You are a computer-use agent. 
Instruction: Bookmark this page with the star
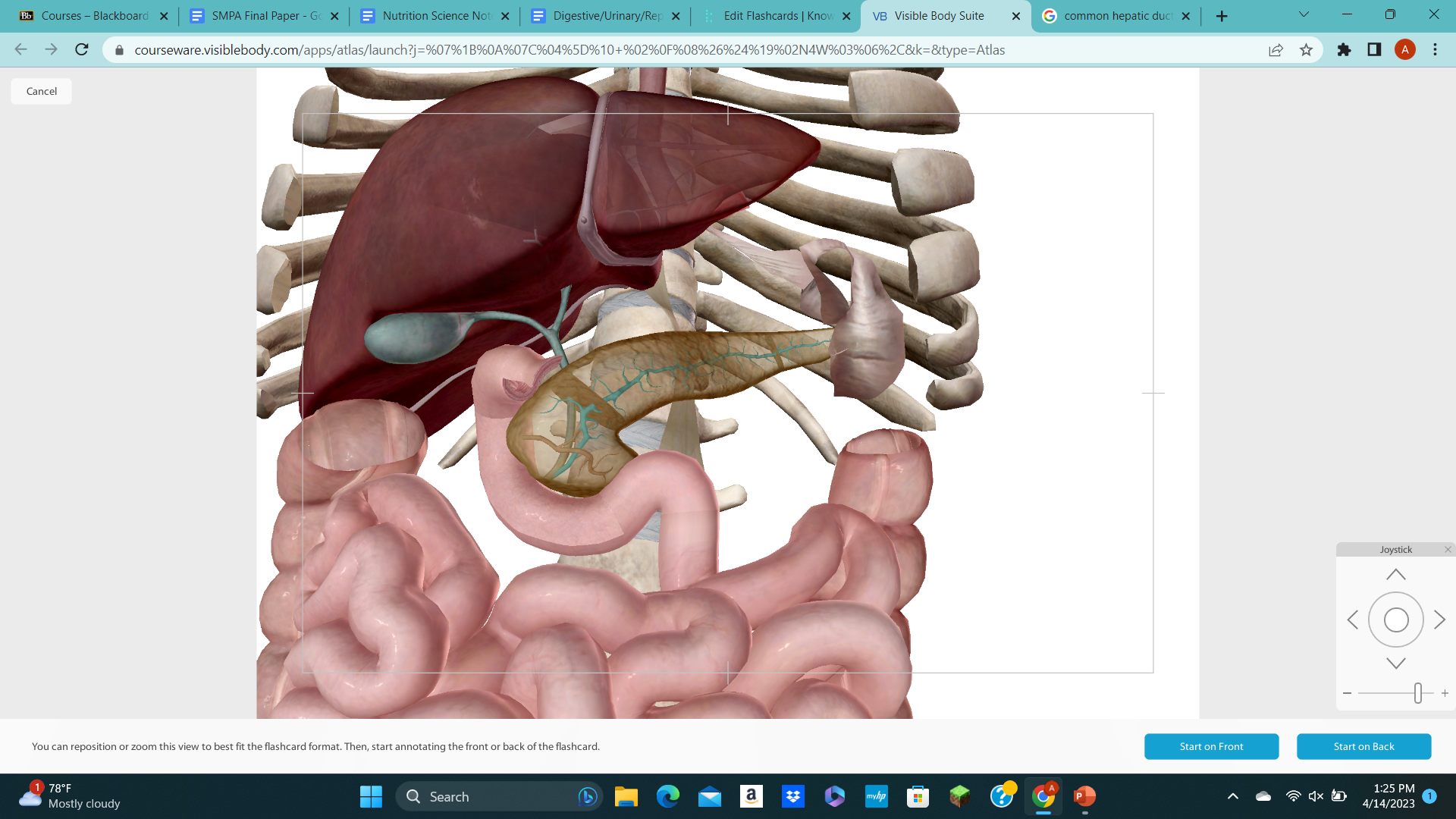1306,49
